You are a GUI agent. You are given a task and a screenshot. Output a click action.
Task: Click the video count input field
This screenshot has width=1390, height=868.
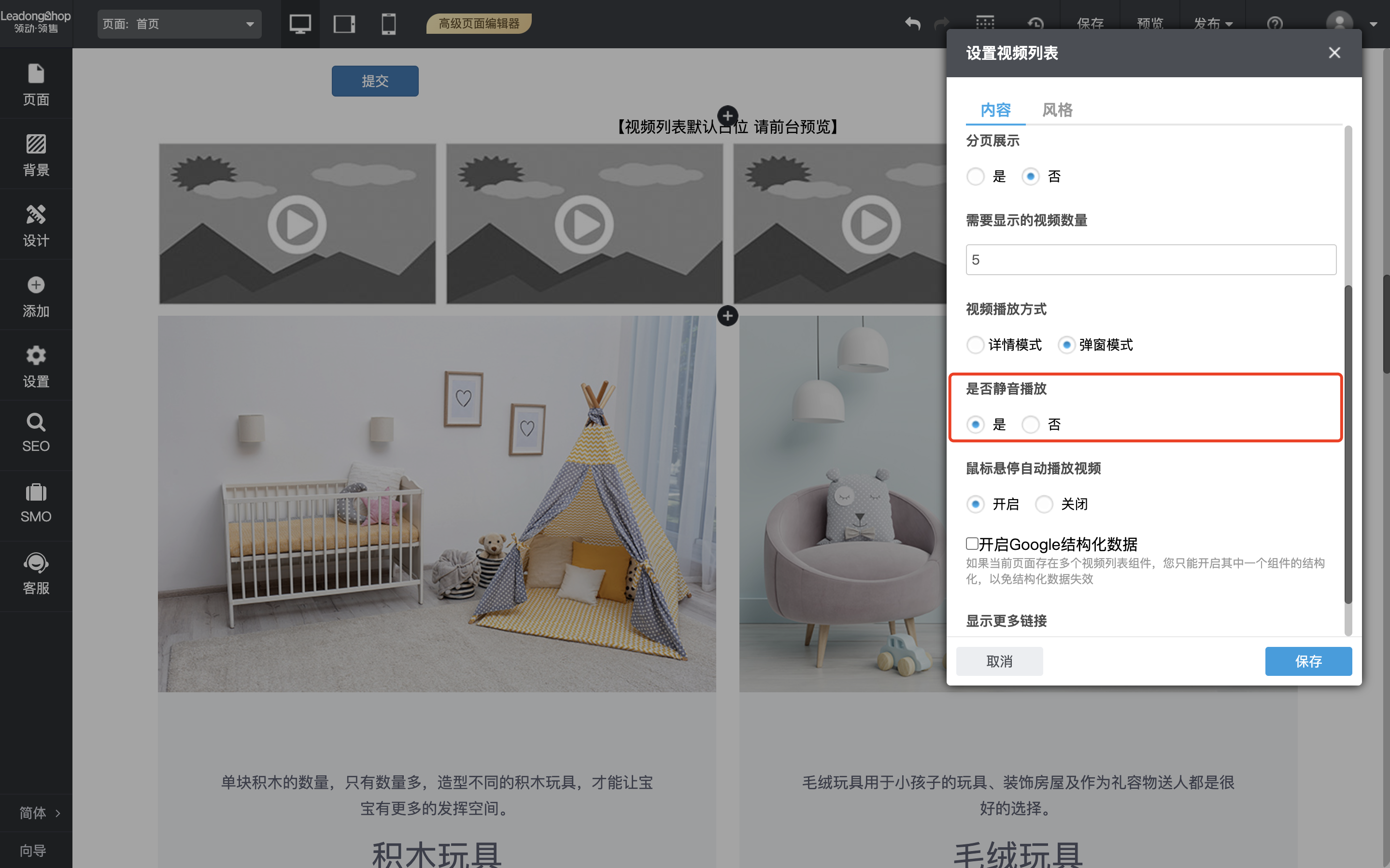(x=1150, y=260)
